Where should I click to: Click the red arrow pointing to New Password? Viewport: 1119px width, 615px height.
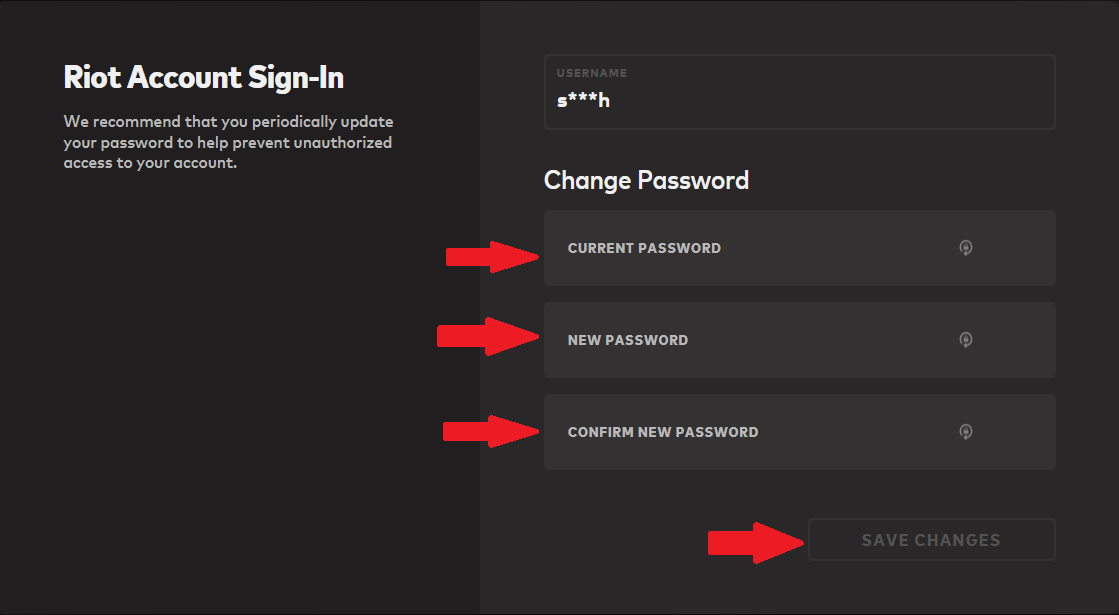click(488, 337)
